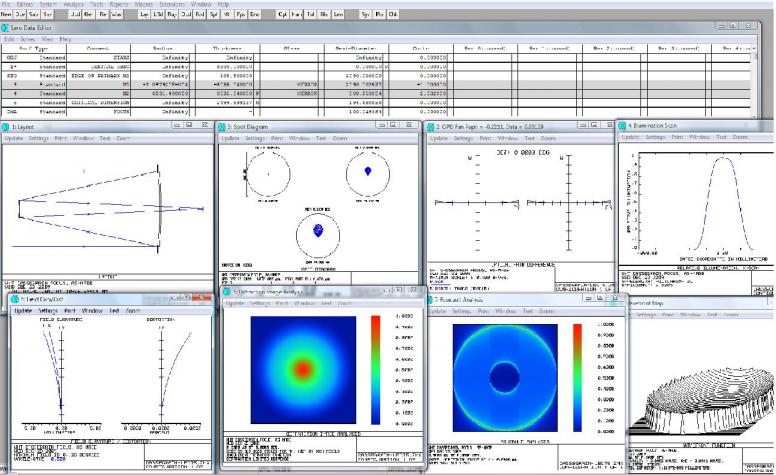The height and width of the screenshot is (475, 776).
Task: Click the Mtf toolbar button
Action: tap(227, 14)
